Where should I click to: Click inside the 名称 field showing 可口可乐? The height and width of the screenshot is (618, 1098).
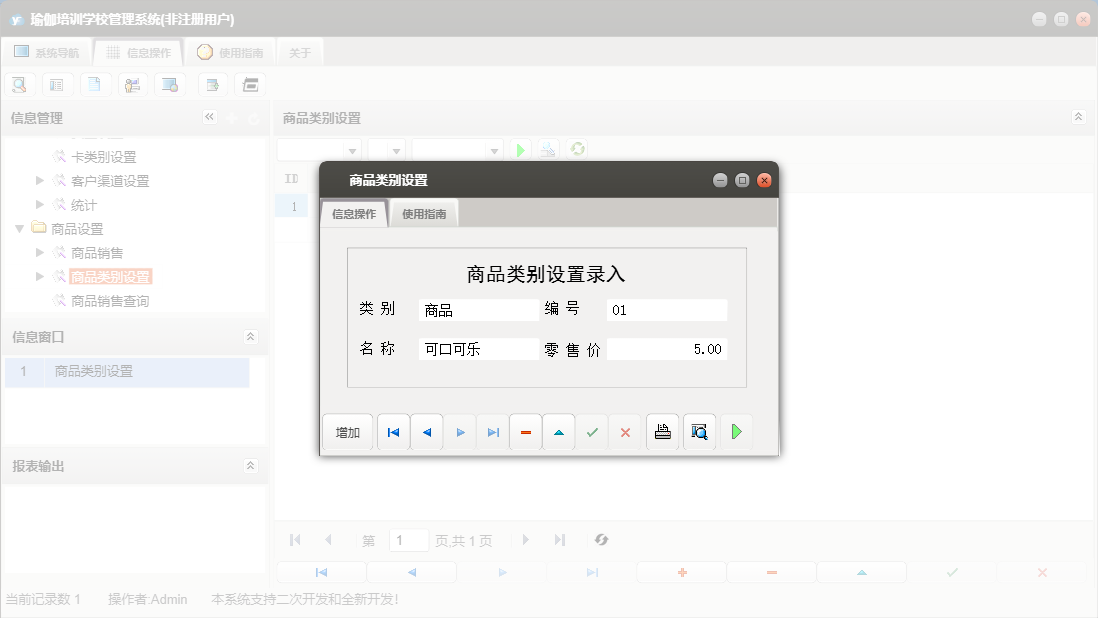477,349
